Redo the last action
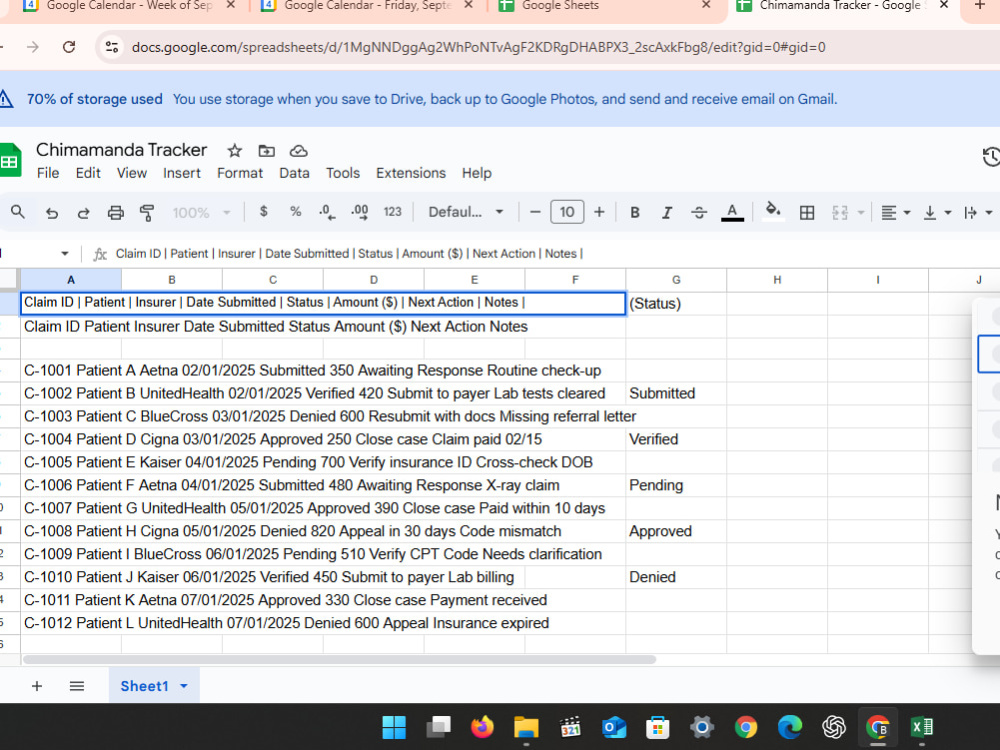The image size is (1000, 750). [x=84, y=212]
